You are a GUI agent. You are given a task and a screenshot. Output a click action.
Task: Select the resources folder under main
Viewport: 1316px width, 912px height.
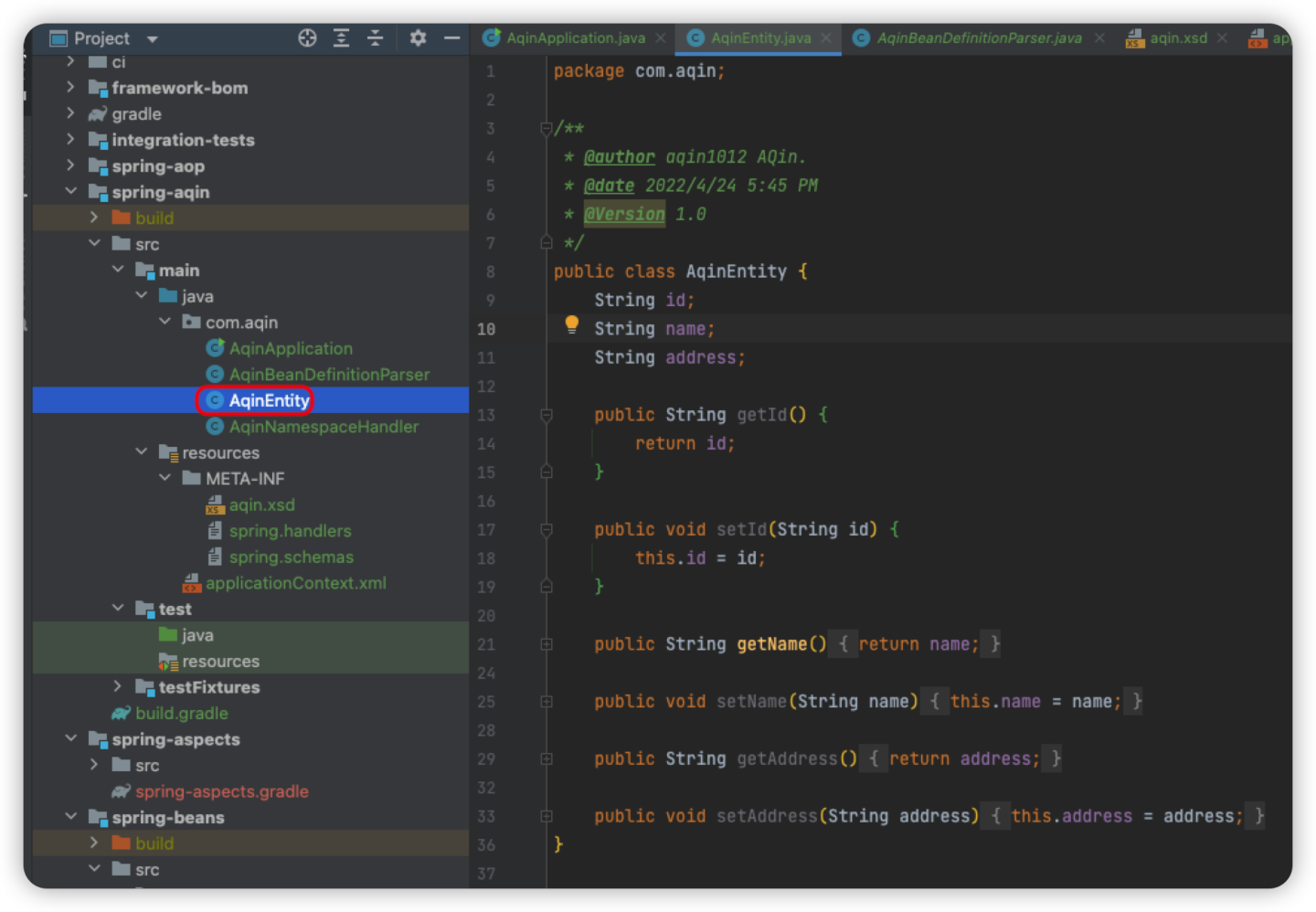click(220, 452)
